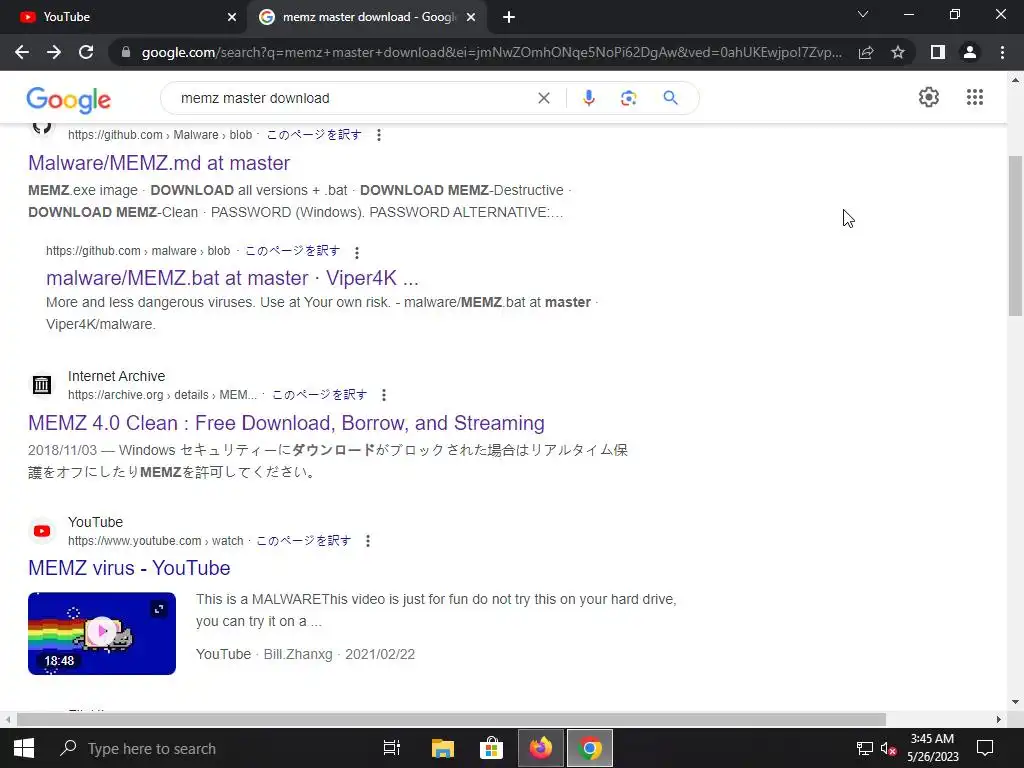Open Microsoft Store from the taskbar
This screenshot has width=1024, height=768.
[x=491, y=748]
